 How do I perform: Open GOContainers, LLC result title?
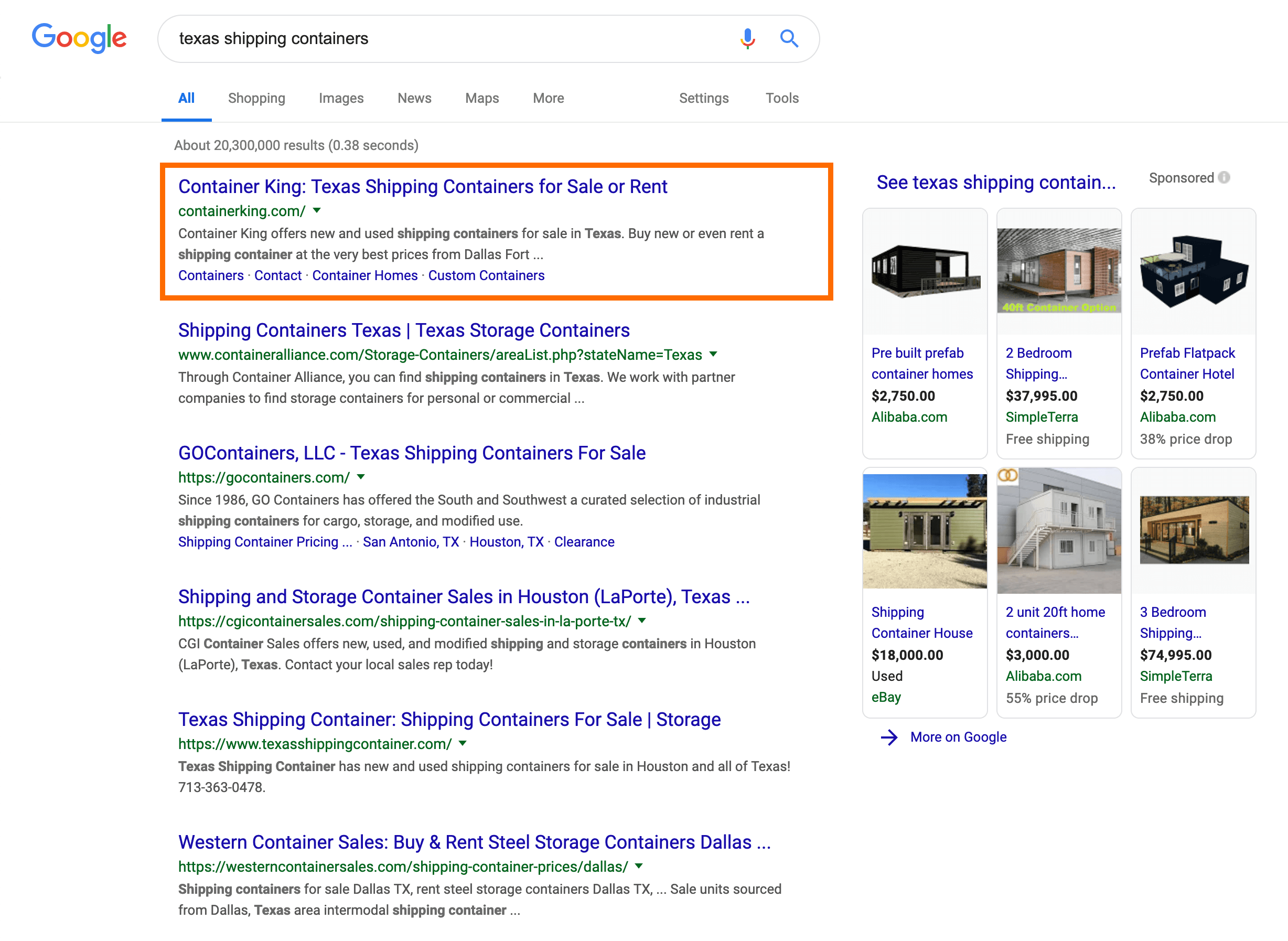point(412,453)
